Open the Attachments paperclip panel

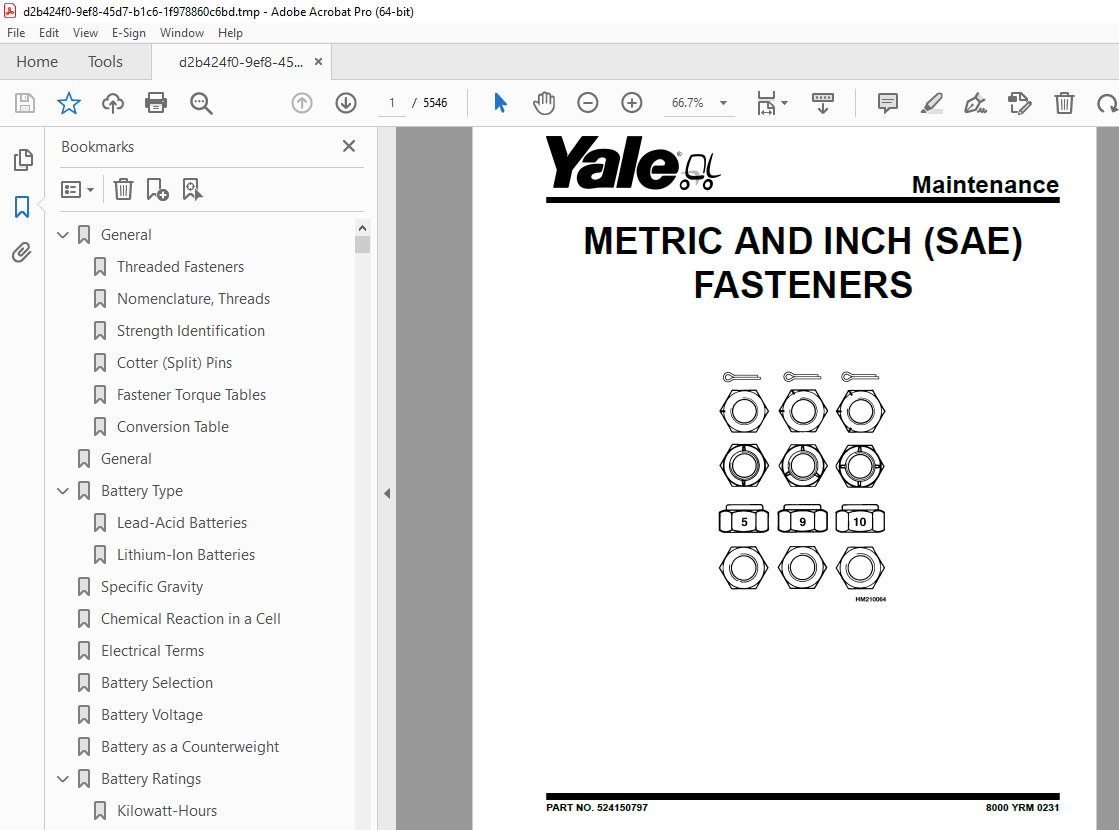(x=21, y=253)
